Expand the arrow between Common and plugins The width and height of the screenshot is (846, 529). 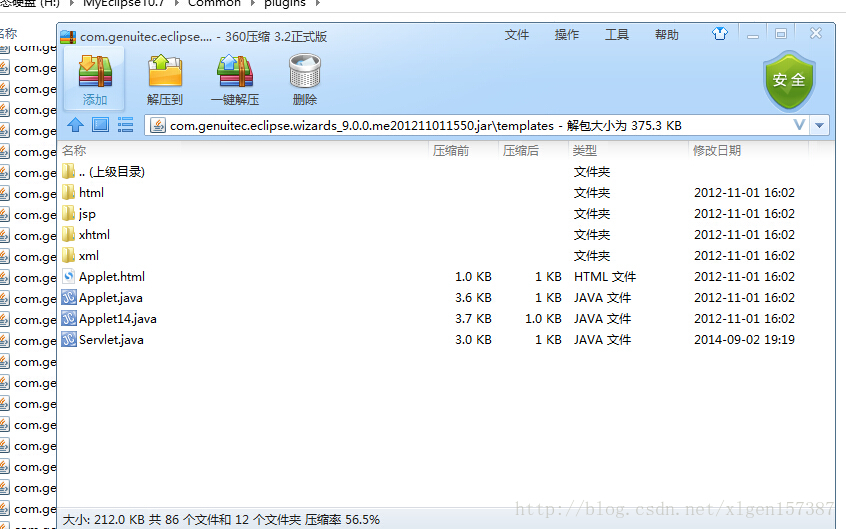pyautogui.click(x=252, y=3)
